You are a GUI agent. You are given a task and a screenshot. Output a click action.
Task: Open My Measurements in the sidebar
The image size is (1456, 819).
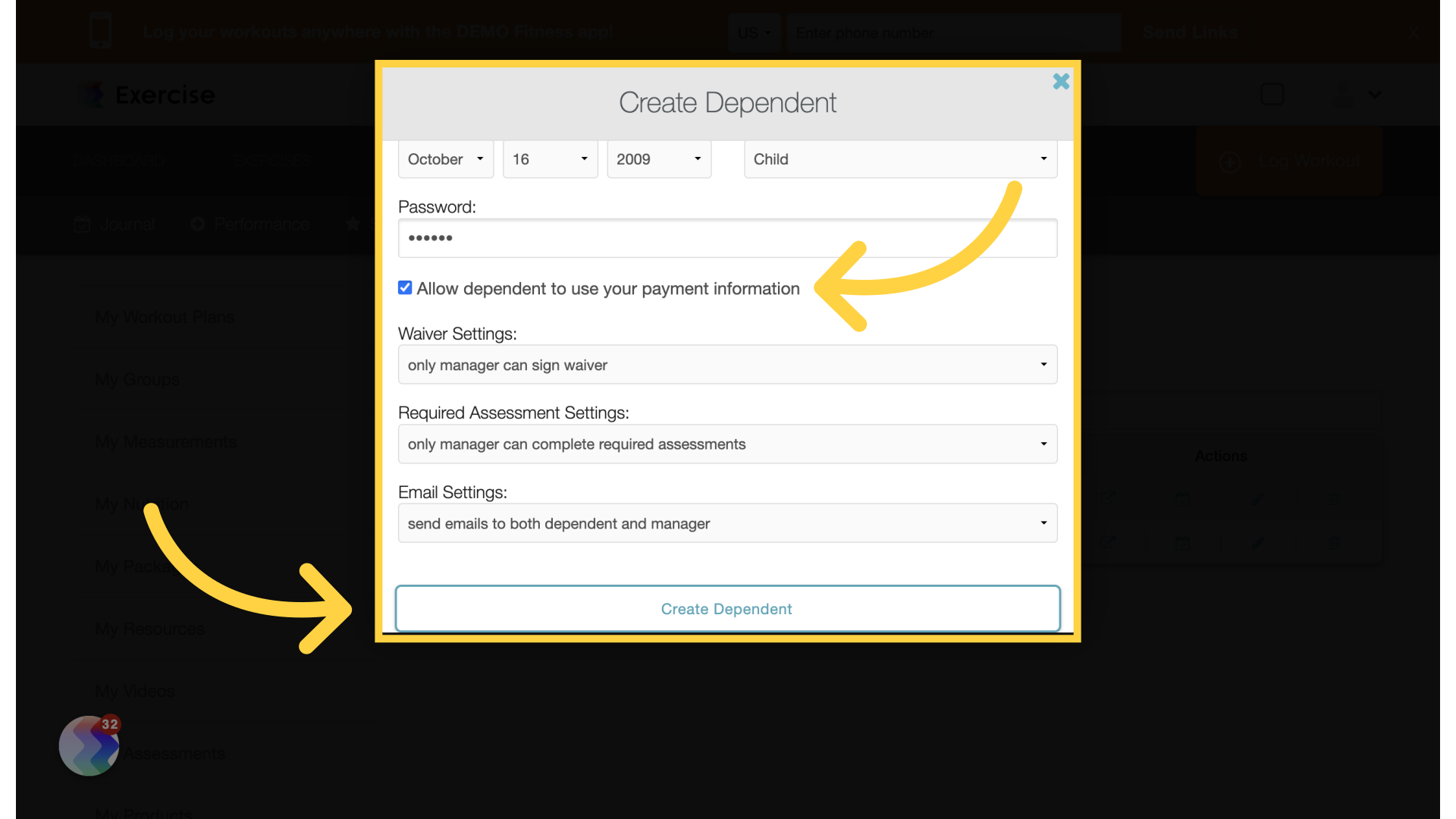166,442
